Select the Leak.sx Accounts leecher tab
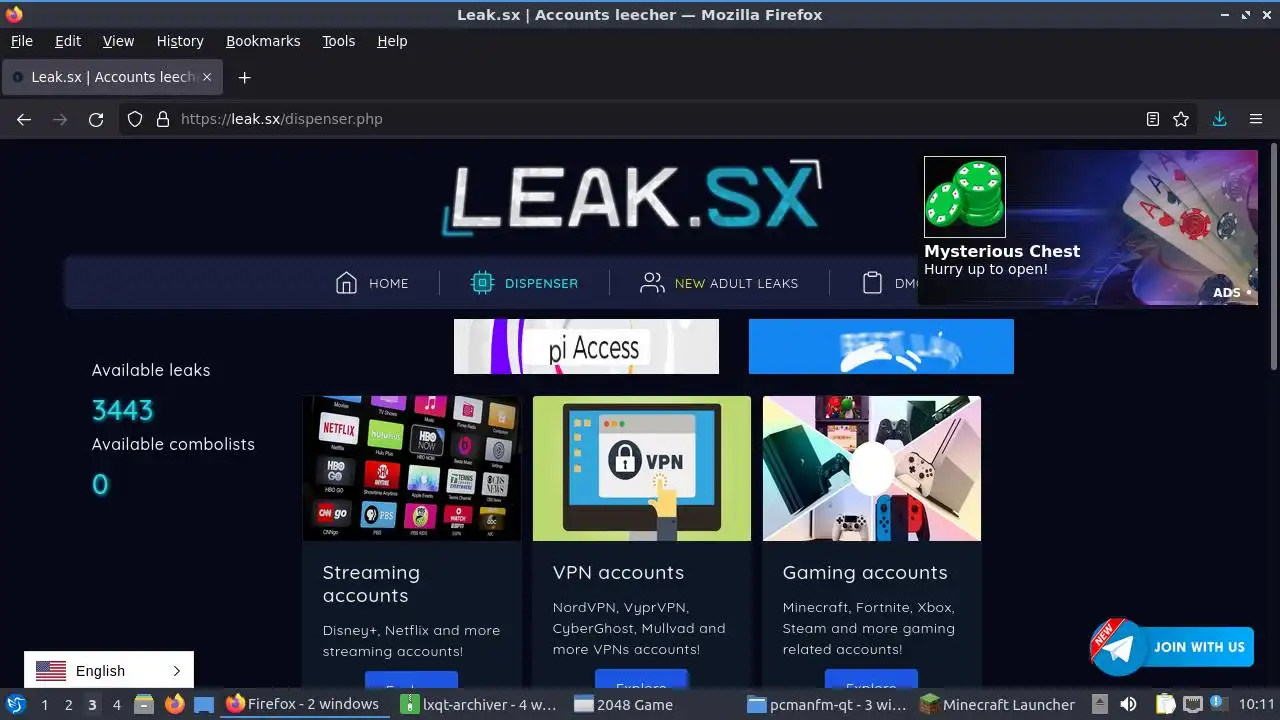Image resolution: width=1280 pixels, height=720 pixels. [x=111, y=77]
